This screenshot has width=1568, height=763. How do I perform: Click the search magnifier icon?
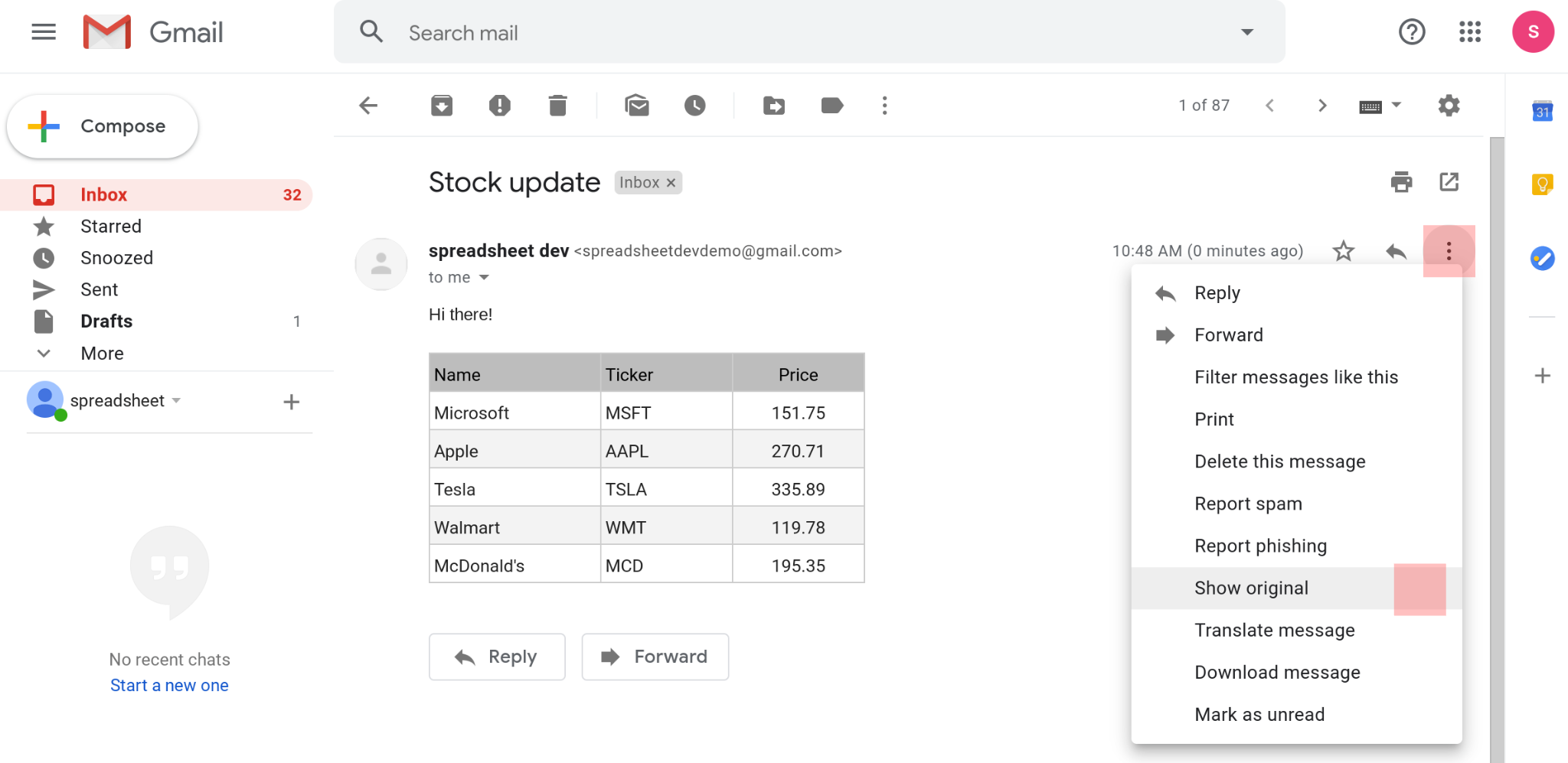click(x=371, y=32)
